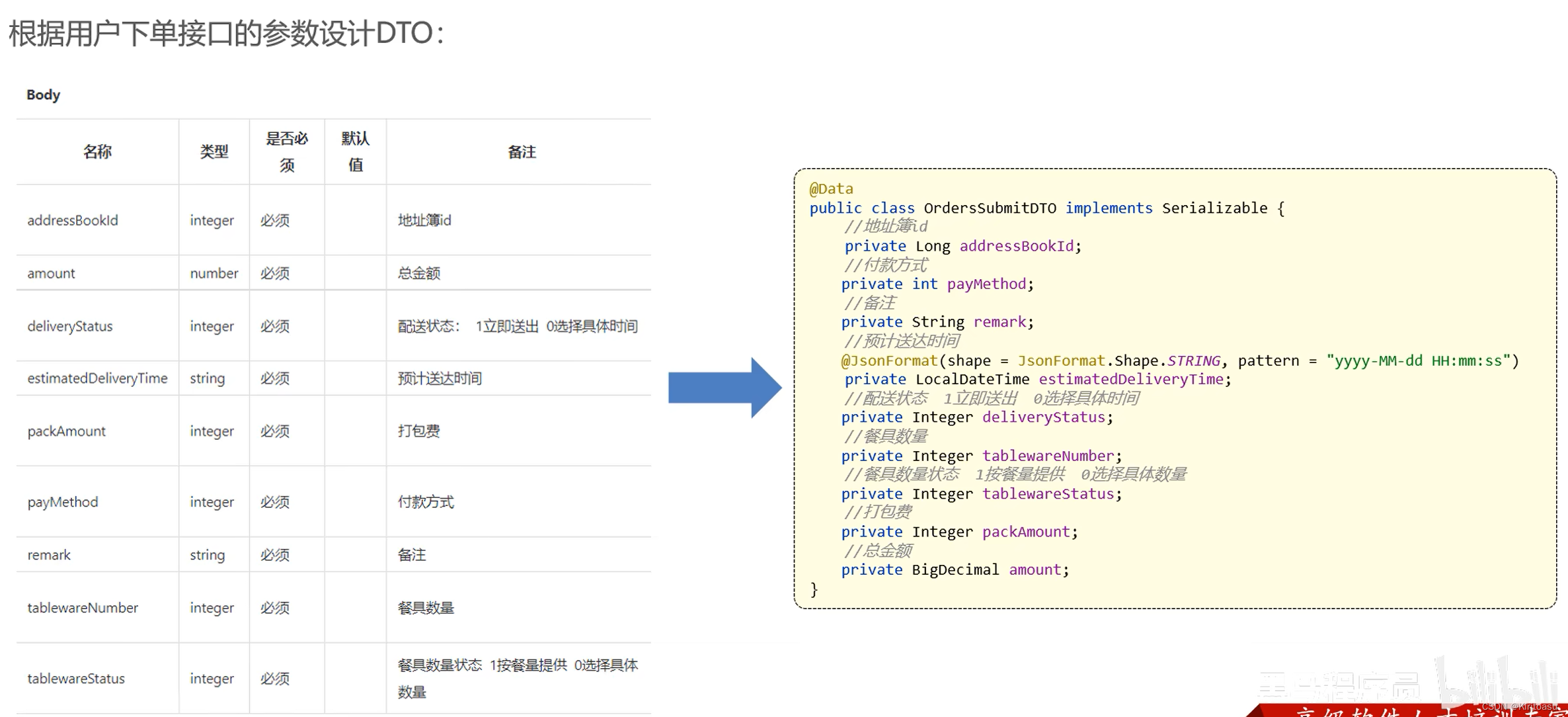1568x717 pixels.
Task: Select the addressBookId row name
Action: point(73,220)
